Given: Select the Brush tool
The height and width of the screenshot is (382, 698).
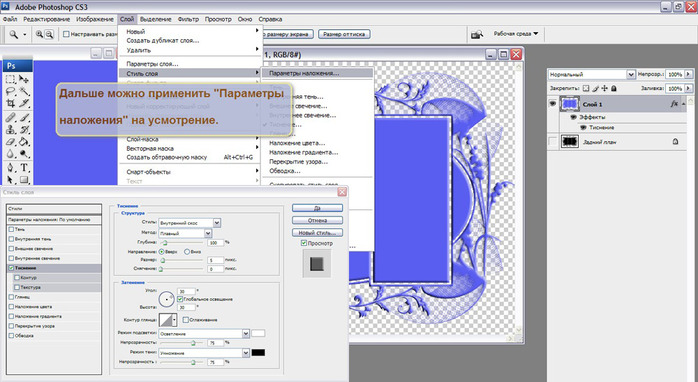Looking at the screenshot, I should [24, 118].
